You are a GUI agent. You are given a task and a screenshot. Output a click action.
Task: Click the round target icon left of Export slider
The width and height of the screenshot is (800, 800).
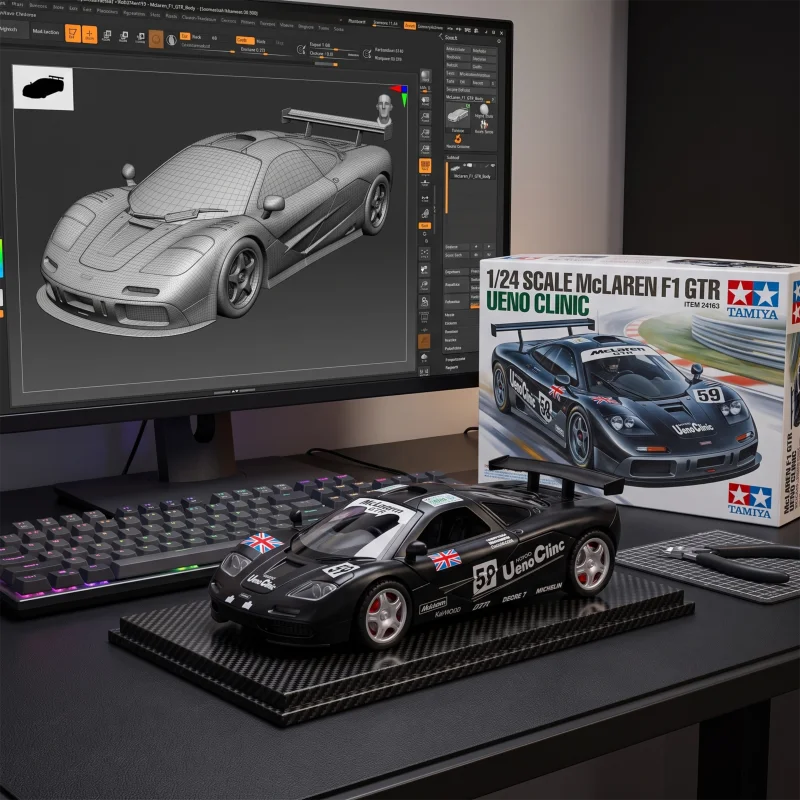click(301, 49)
